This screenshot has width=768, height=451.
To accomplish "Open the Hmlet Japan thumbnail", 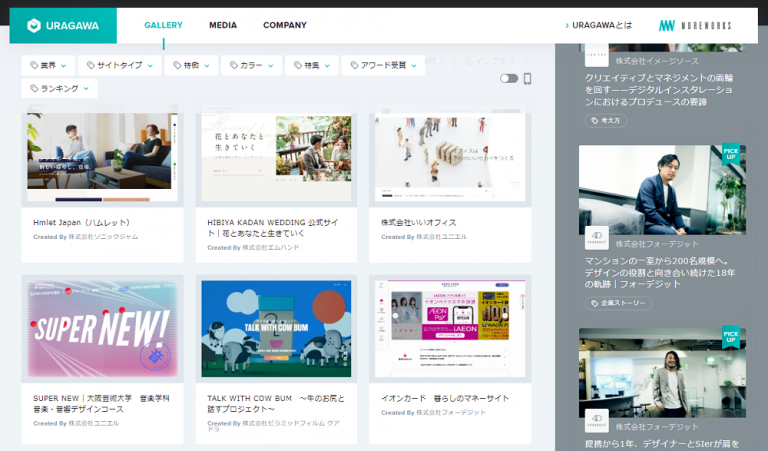I will pyautogui.click(x=102, y=155).
